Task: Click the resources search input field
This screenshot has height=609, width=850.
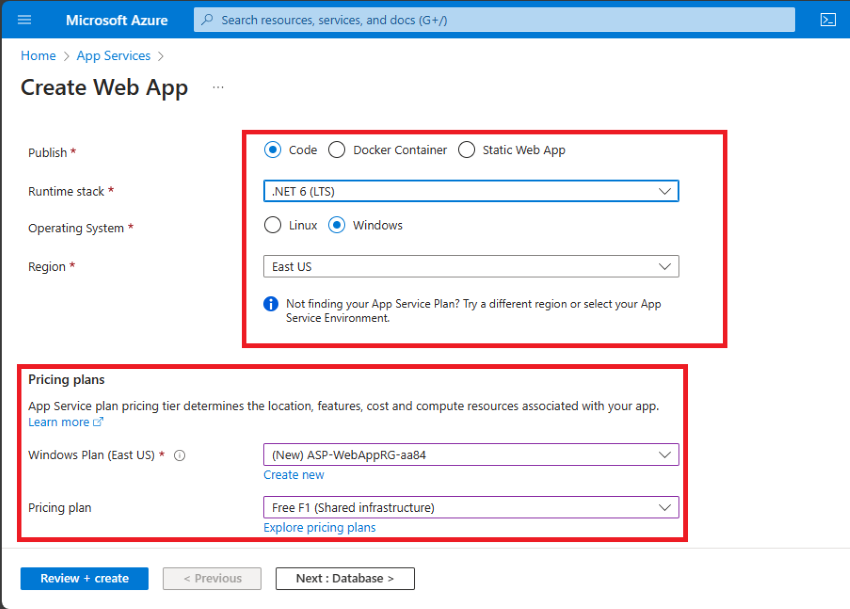Action: pos(450,19)
